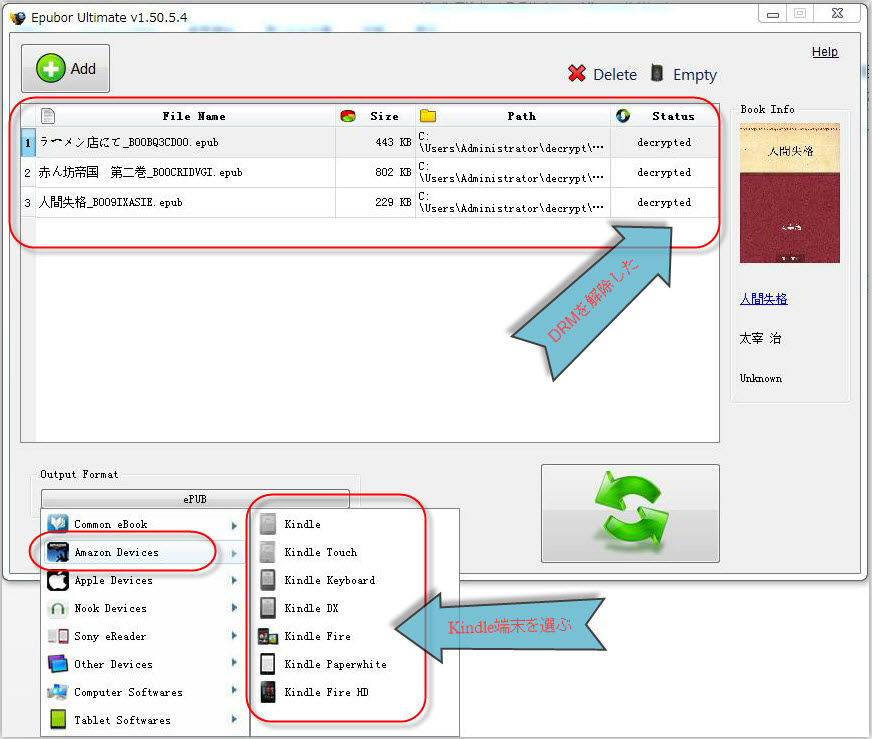The height and width of the screenshot is (739, 872).
Task: Click the path cell of row 2
Action: point(512,172)
